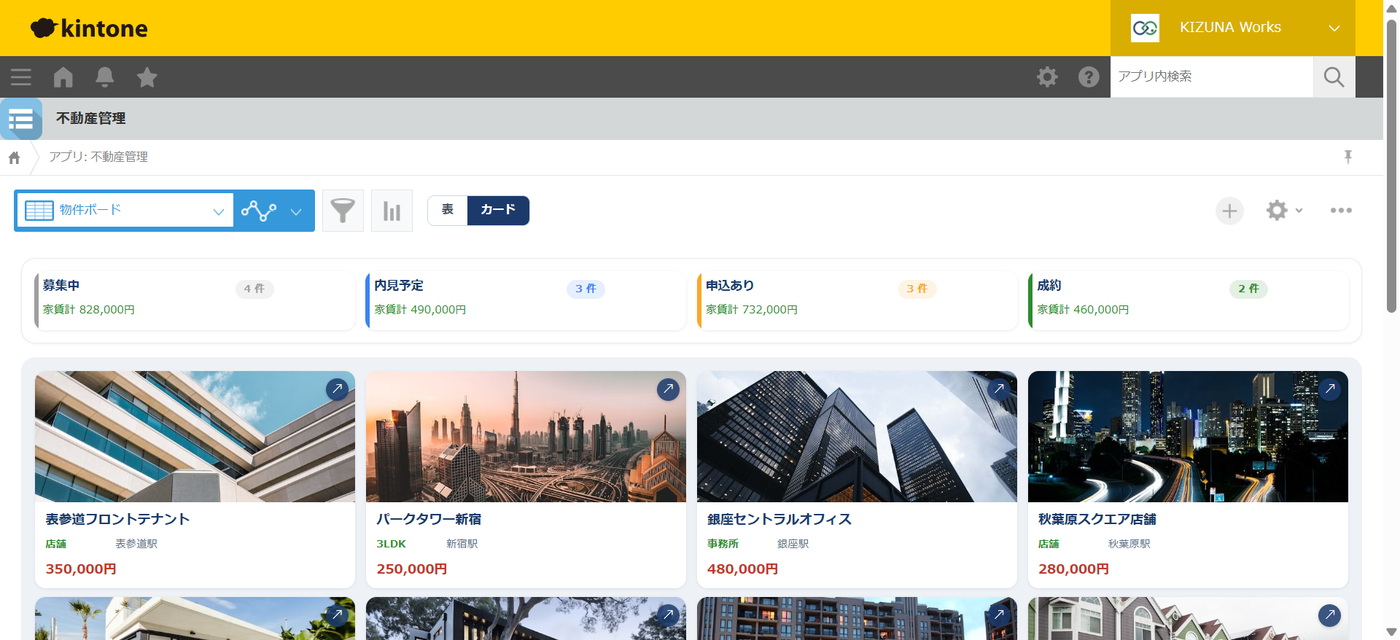Viewport: 1400px width, 640px height.
Task: Click the 銀座駅 station label
Action: 793,544
